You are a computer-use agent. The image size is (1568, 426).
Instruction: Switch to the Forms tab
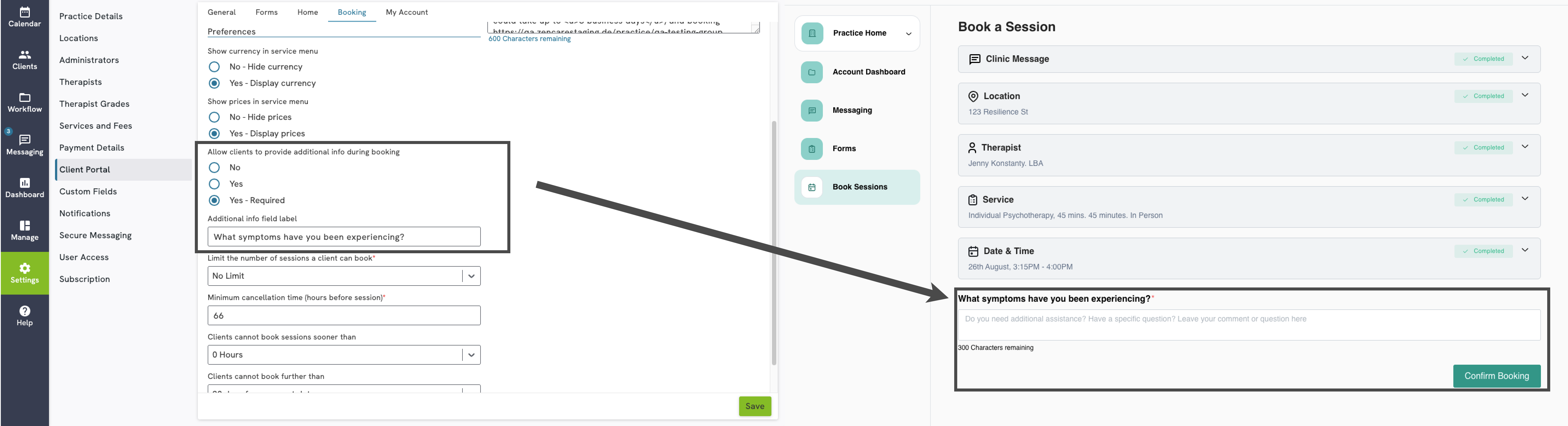267,12
